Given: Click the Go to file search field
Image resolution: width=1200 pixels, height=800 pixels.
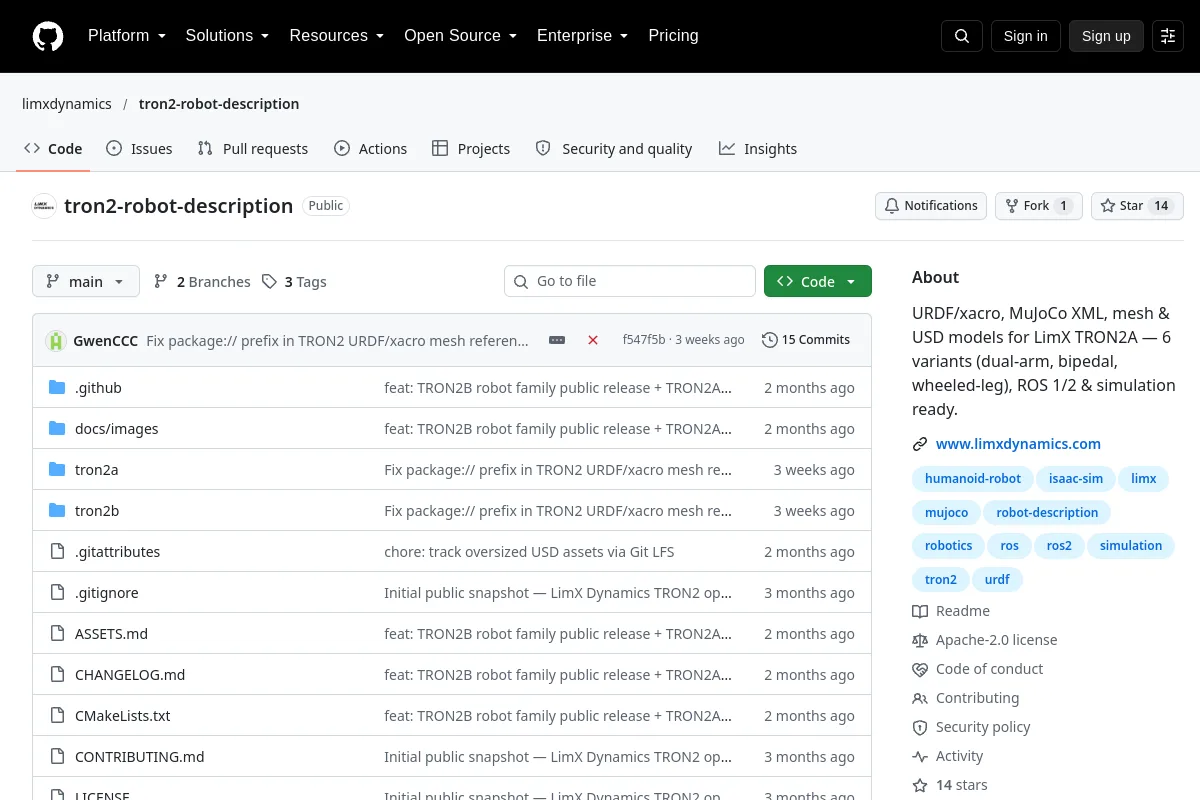Looking at the screenshot, I should [x=630, y=281].
